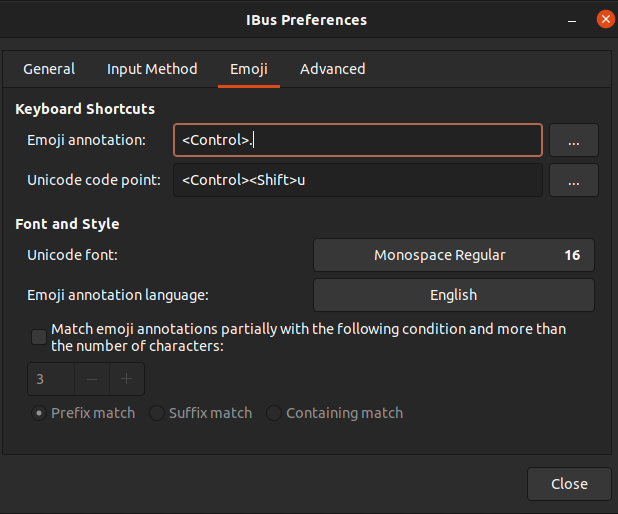Screen dimensions: 618x514
Task: Increase character count with plus button
Action: tap(126, 379)
